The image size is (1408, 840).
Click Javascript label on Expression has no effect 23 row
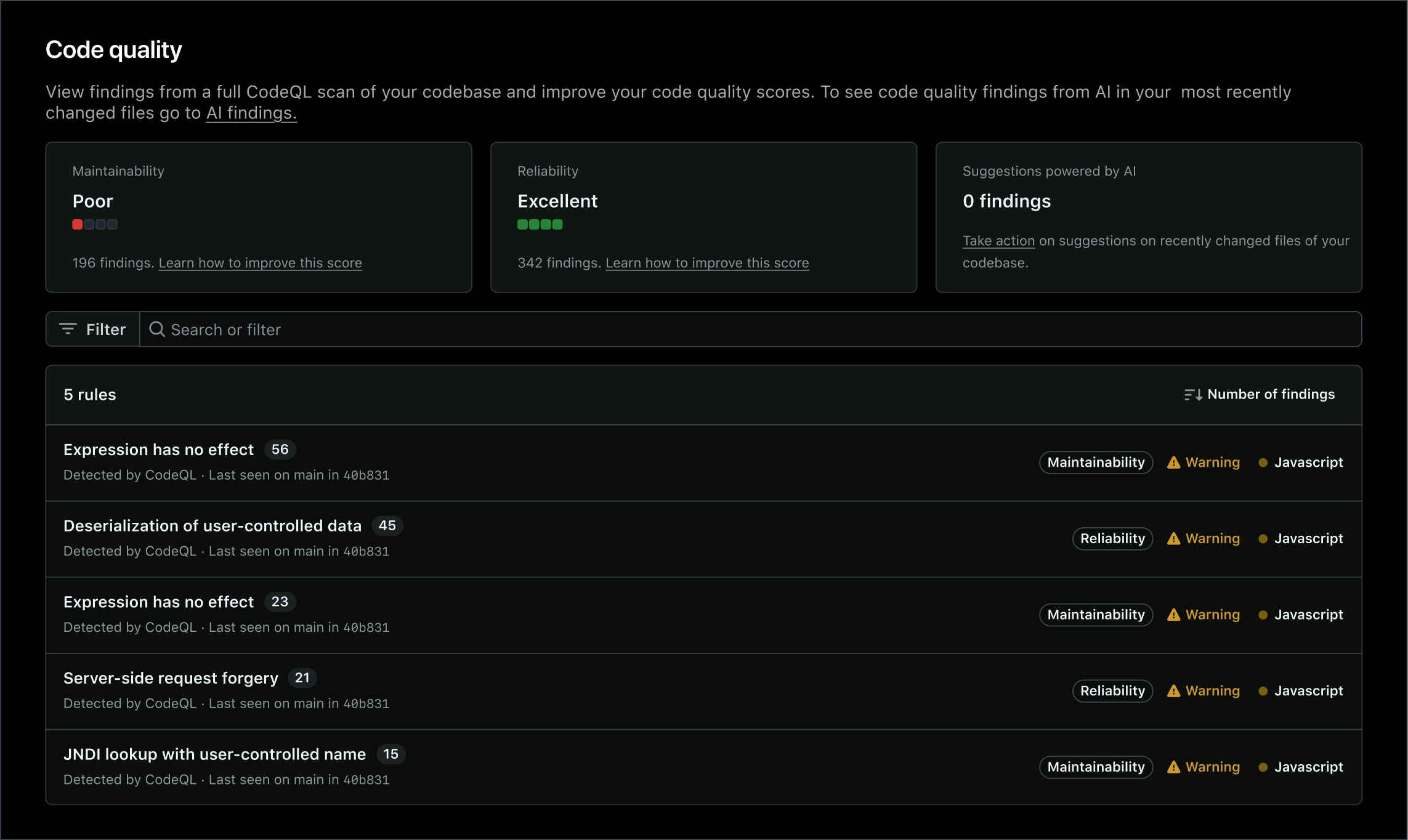[x=1309, y=615]
